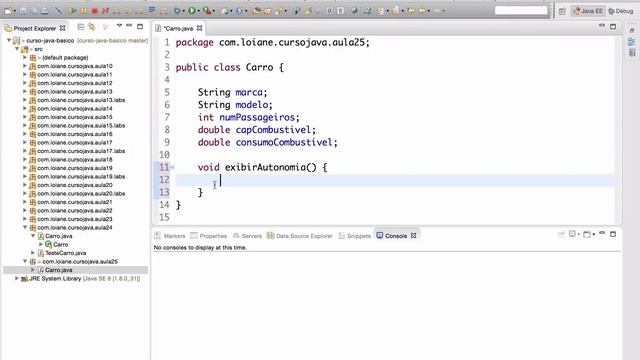The height and width of the screenshot is (360, 640).
Task: Open Project Explorer view menu arrow
Action: click(119, 26)
